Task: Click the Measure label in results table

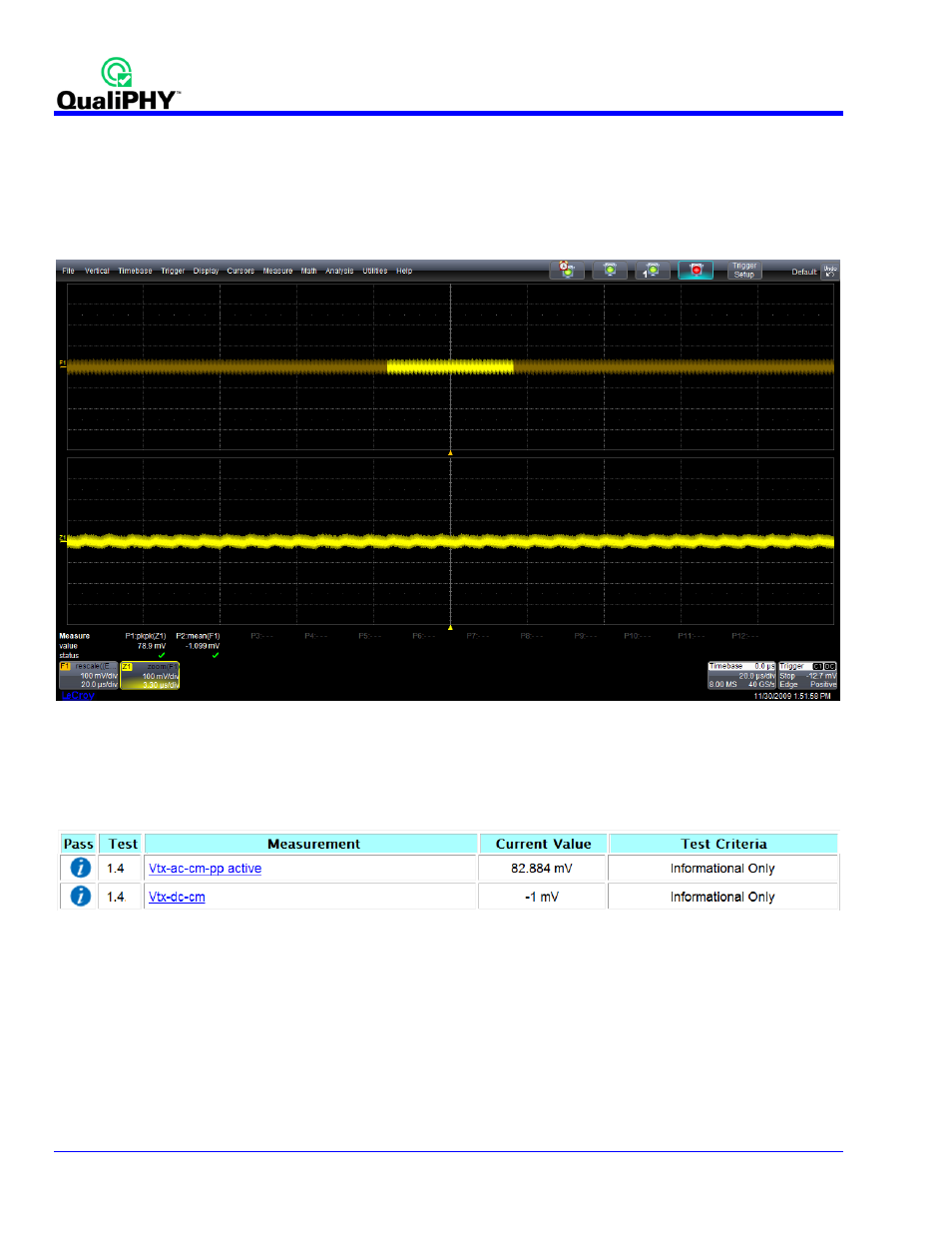Action: click(x=74, y=636)
